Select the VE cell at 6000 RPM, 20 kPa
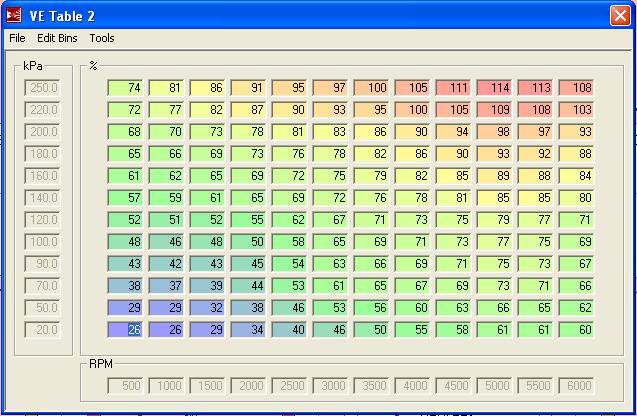 pyautogui.click(x=576, y=329)
